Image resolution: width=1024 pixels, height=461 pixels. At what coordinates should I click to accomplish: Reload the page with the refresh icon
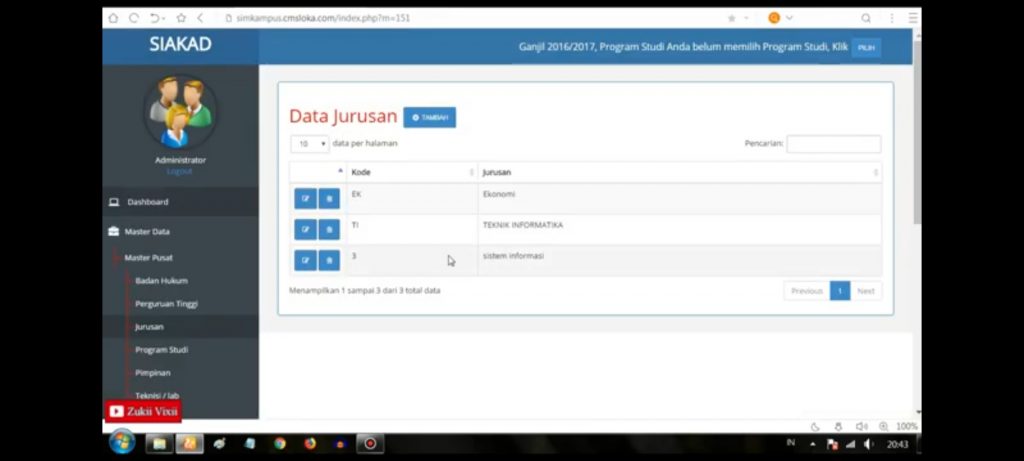coord(134,18)
